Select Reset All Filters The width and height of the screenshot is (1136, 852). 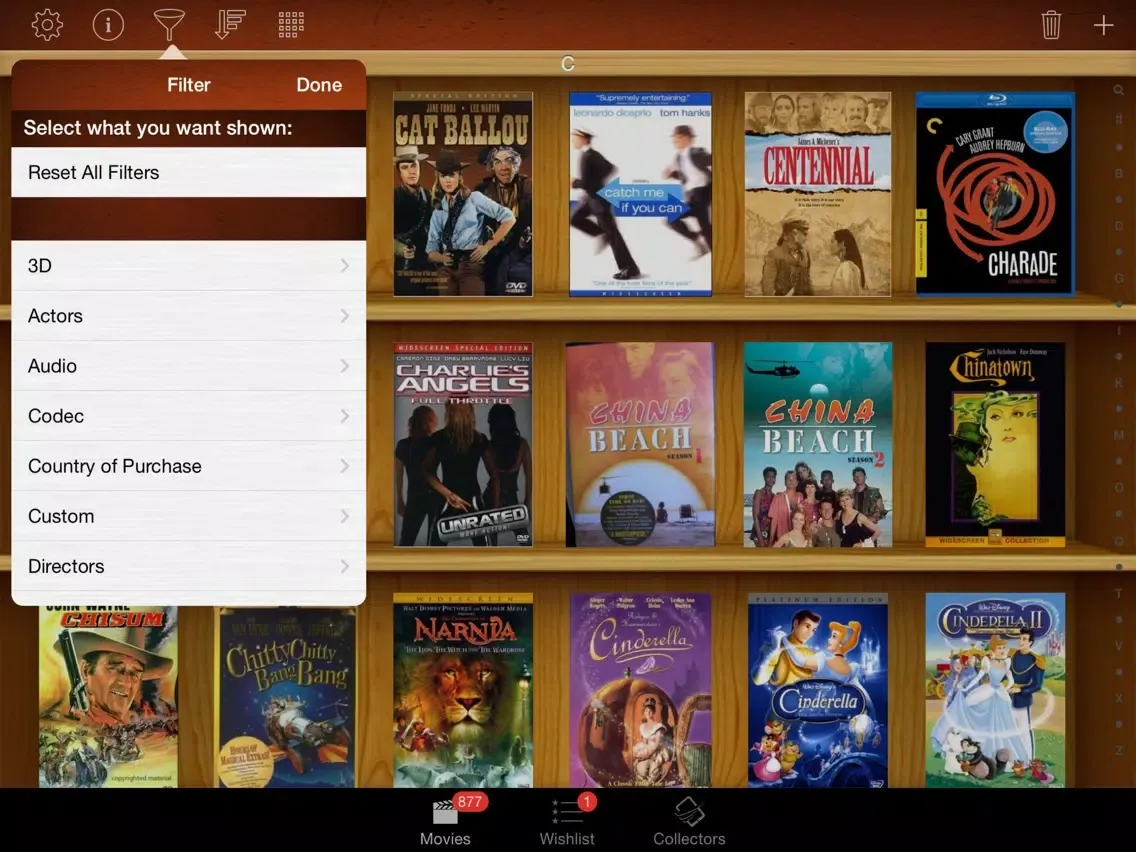point(188,172)
